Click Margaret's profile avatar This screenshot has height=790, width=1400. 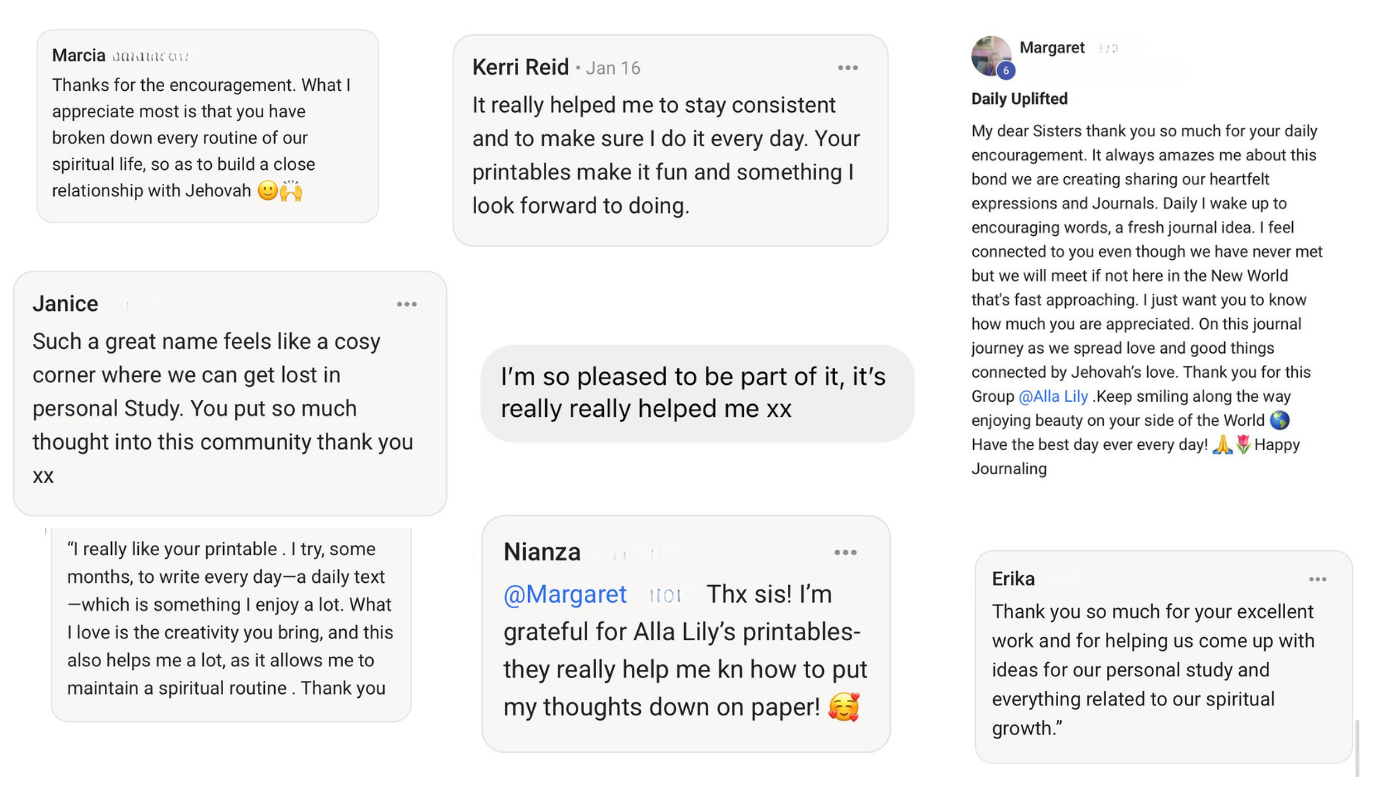(991, 56)
